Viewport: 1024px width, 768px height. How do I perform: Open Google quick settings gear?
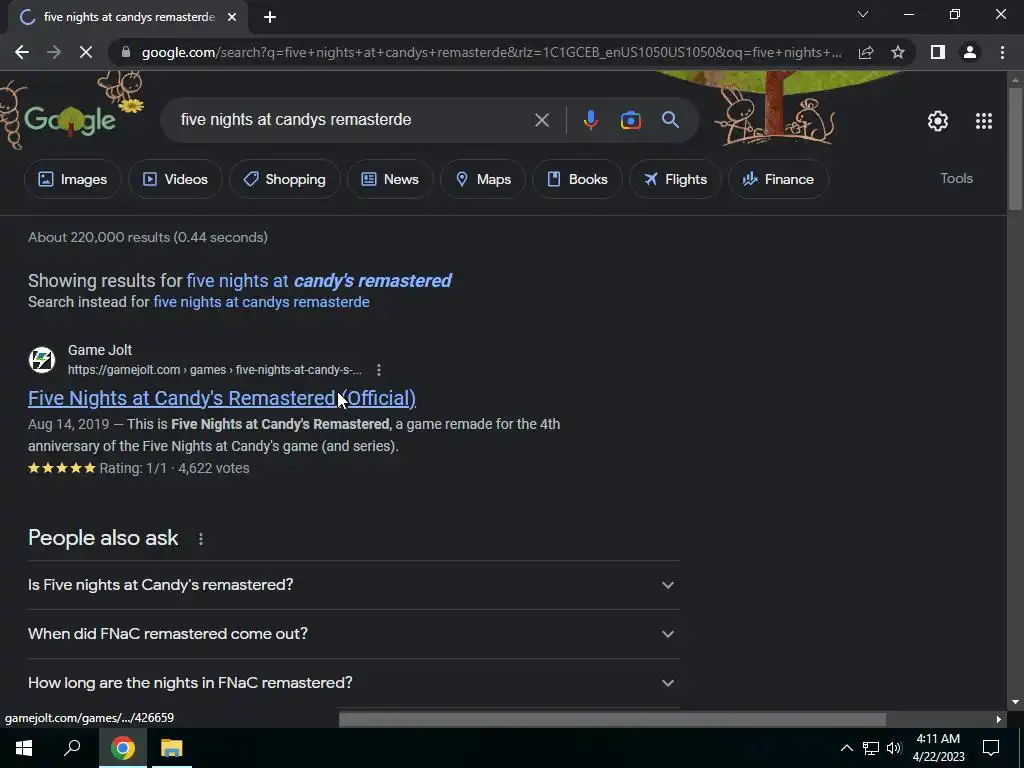(938, 121)
